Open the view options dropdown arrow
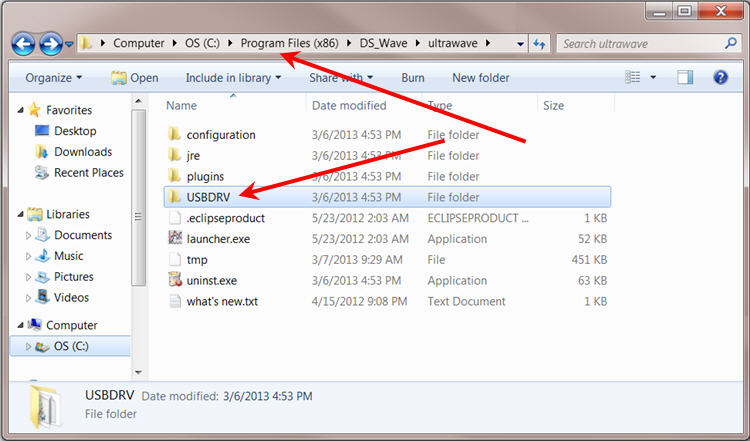The width and height of the screenshot is (750, 441). pyautogui.click(x=653, y=77)
